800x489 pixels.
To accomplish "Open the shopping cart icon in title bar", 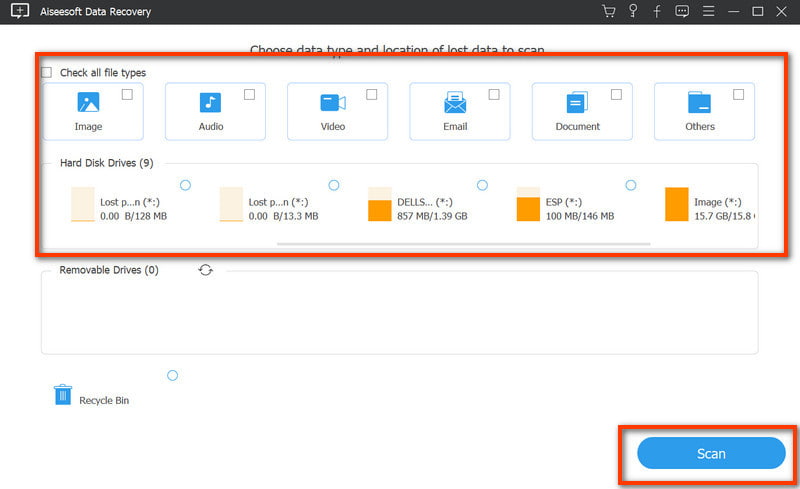I will pyautogui.click(x=608, y=11).
